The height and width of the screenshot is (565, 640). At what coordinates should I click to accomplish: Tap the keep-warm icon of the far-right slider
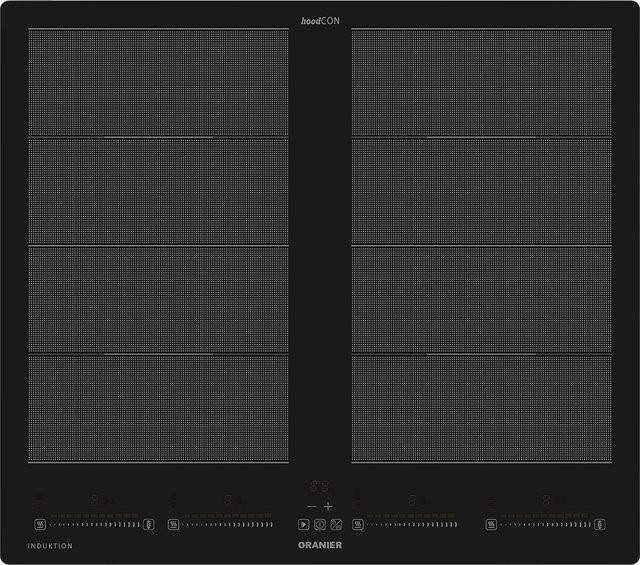(491, 524)
